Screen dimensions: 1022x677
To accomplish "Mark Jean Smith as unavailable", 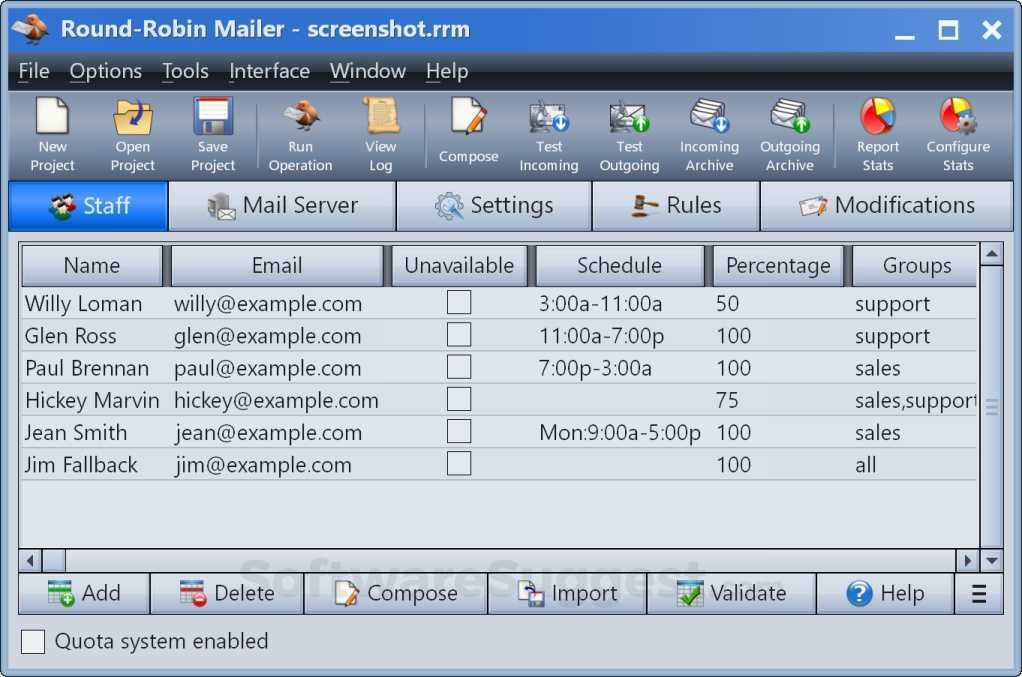I will [x=459, y=432].
